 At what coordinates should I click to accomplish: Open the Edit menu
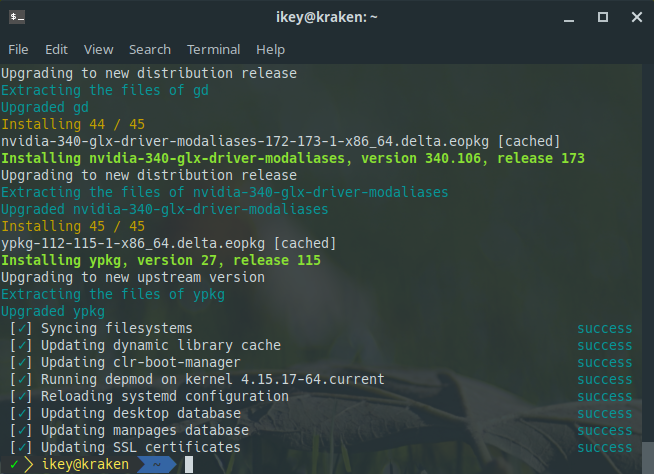click(56, 50)
